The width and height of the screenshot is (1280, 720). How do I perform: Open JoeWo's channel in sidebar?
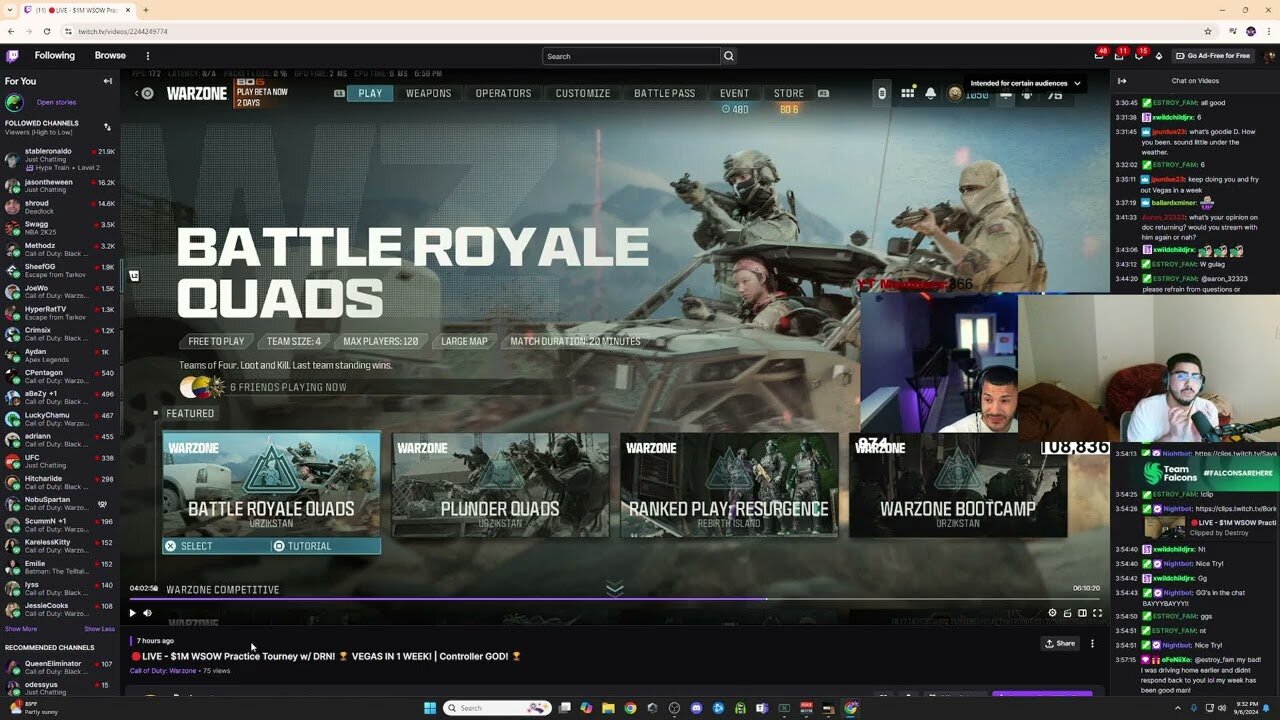click(x=60, y=291)
